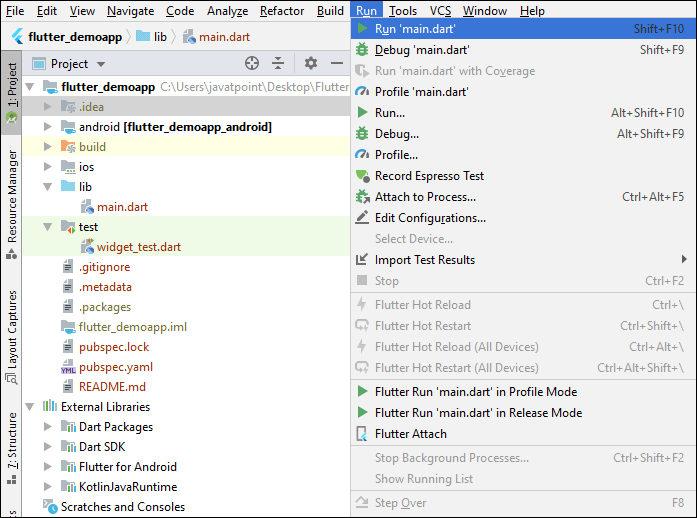Click the lib breadcrumb
The width and height of the screenshot is (697, 518).
tap(152, 37)
